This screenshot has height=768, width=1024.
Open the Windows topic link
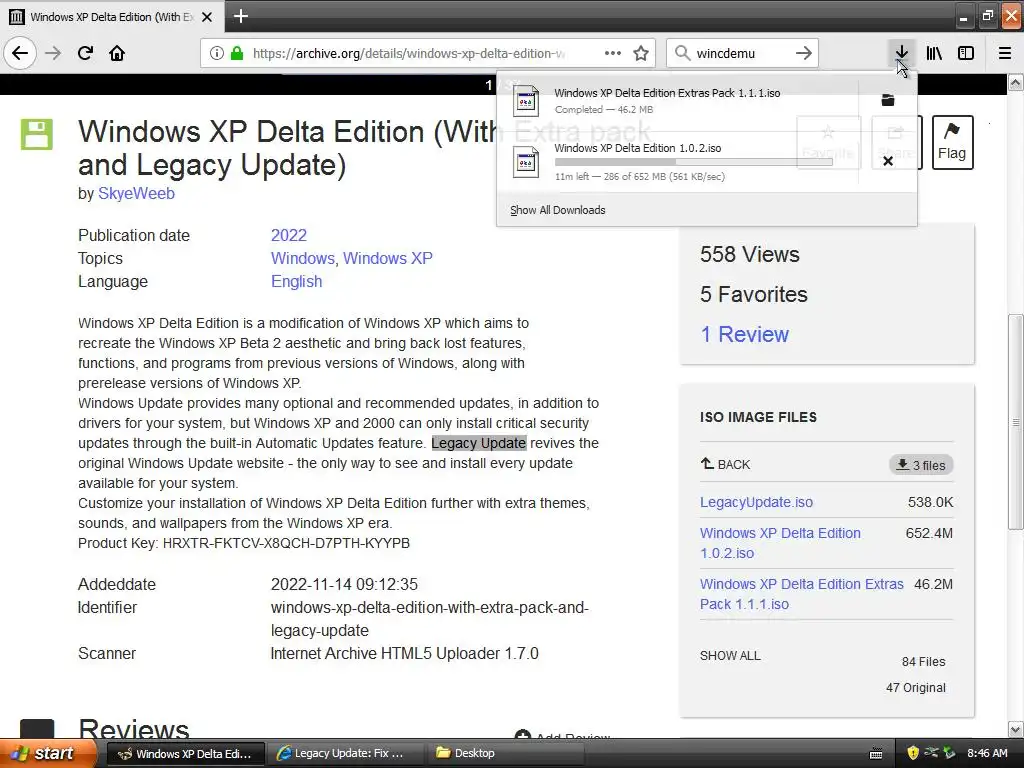[302, 258]
